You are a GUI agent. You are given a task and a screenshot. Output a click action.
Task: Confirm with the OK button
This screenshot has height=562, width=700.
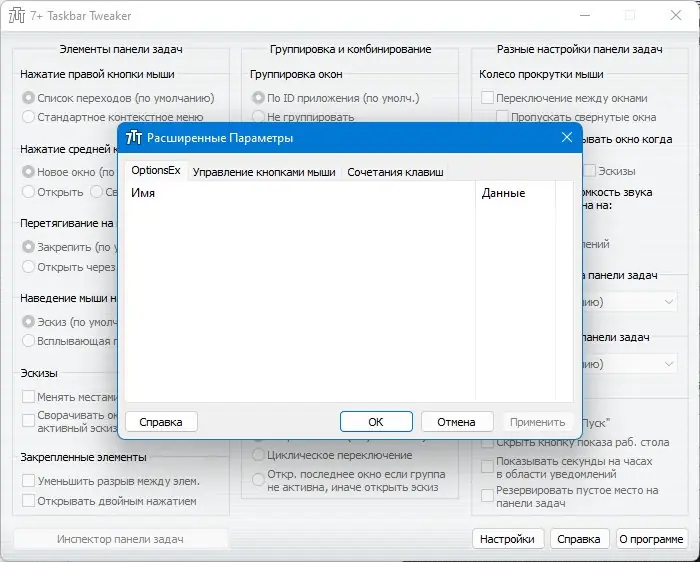[x=376, y=422]
